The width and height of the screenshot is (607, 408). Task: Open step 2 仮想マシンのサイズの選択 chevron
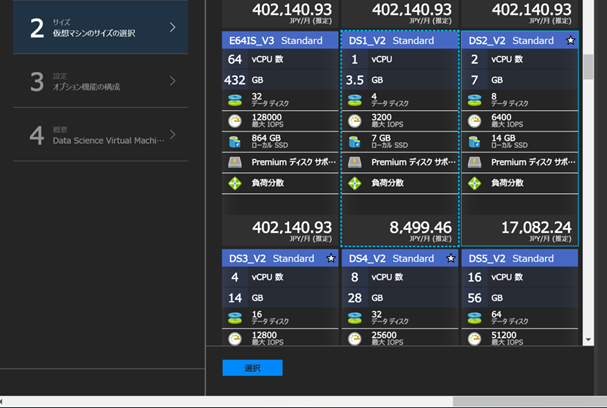[173, 27]
